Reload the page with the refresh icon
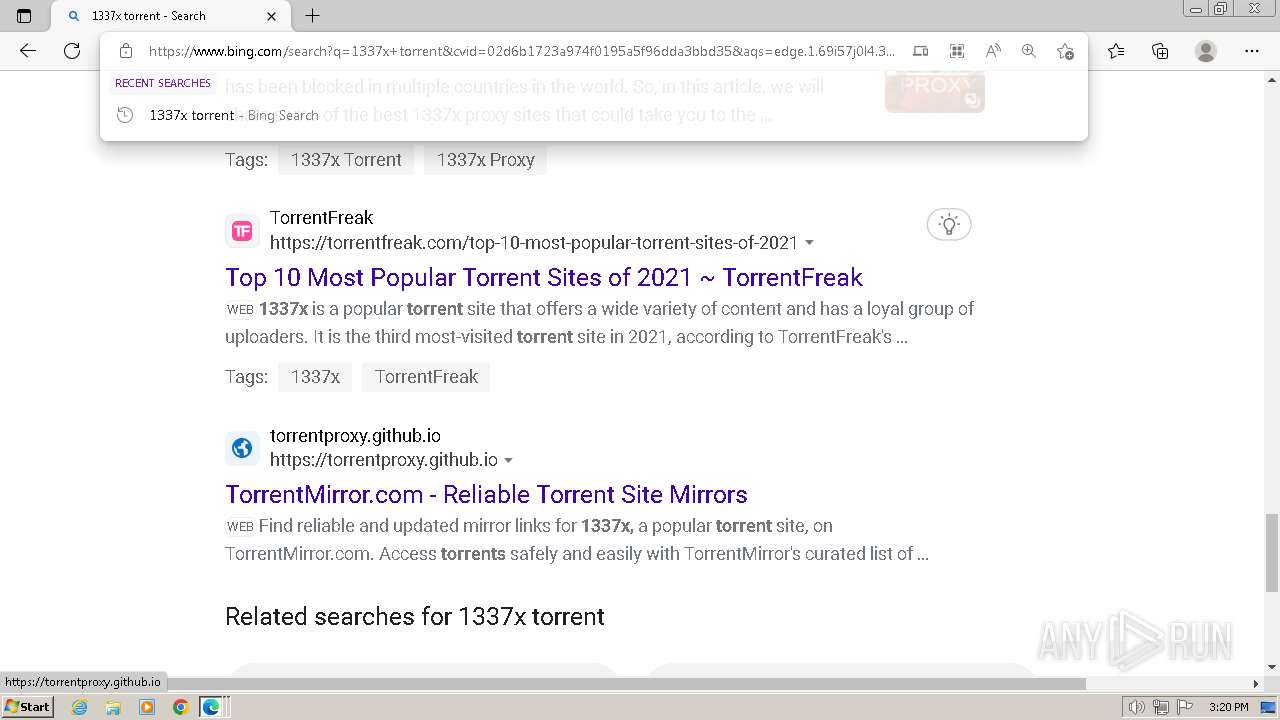The width and height of the screenshot is (1280, 720). click(72, 51)
